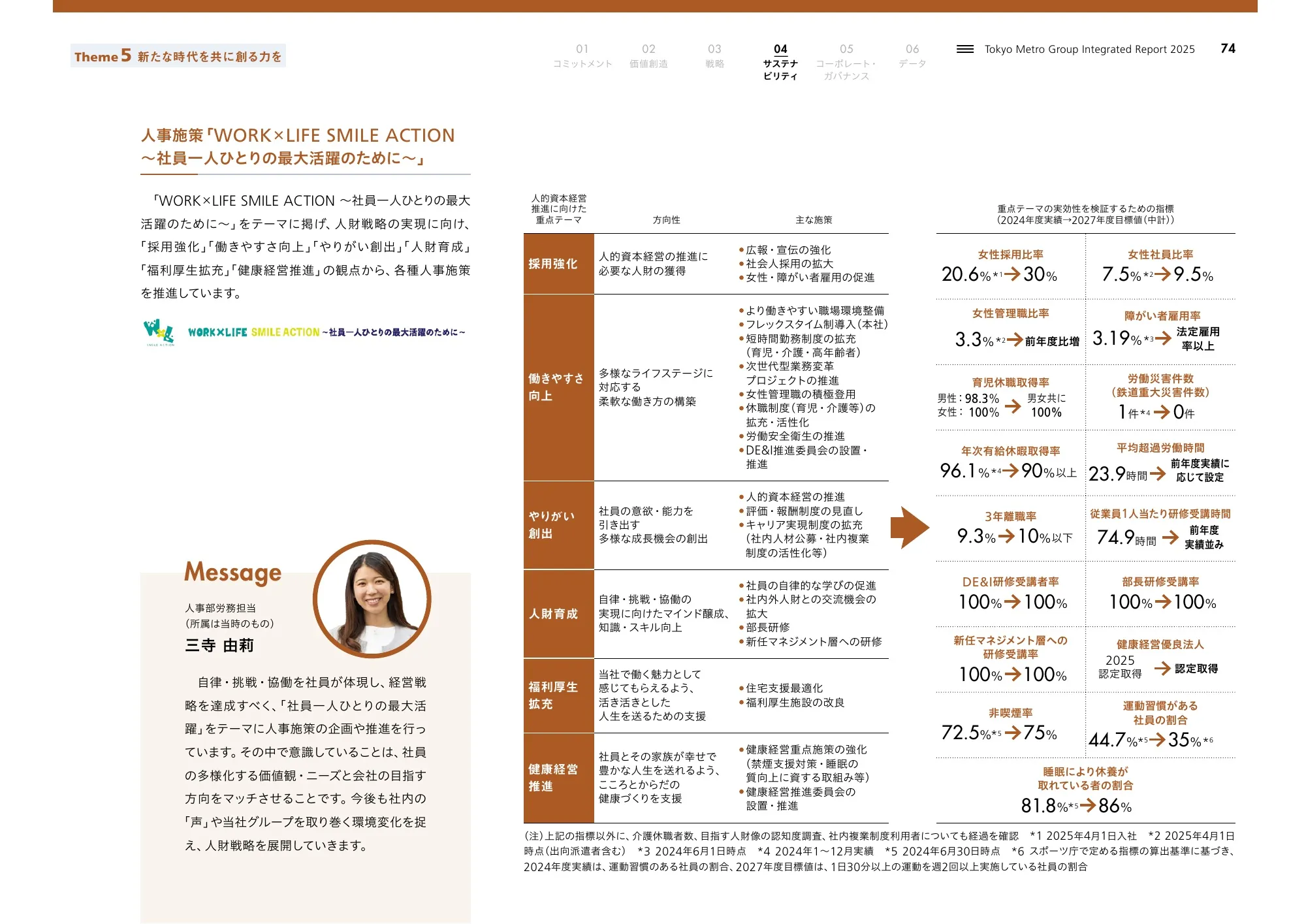The height and width of the screenshot is (924, 1306).
Task: Select the 採用強化 theme cell
Action: (559, 264)
